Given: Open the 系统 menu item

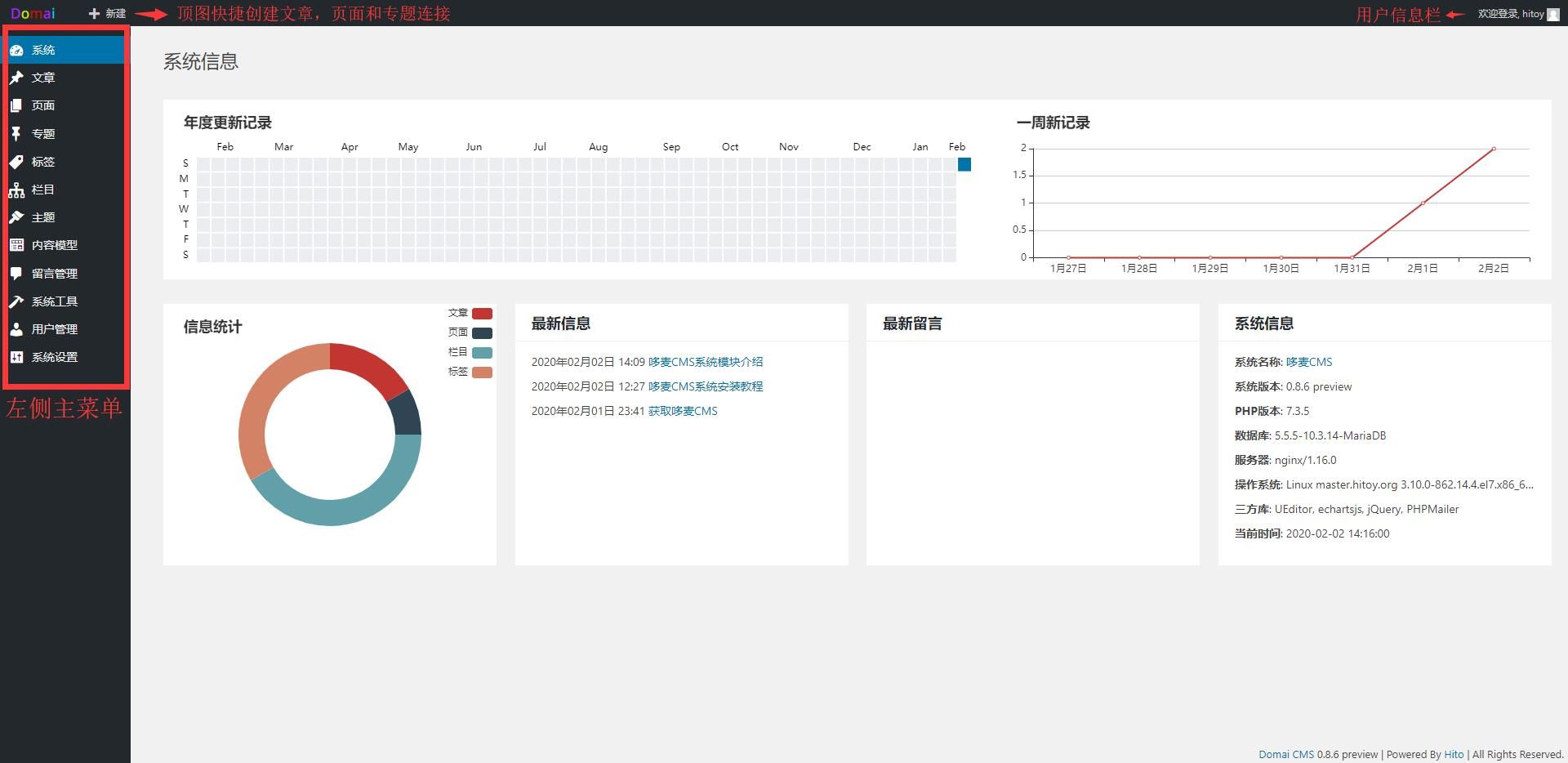Looking at the screenshot, I should tap(65, 50).
